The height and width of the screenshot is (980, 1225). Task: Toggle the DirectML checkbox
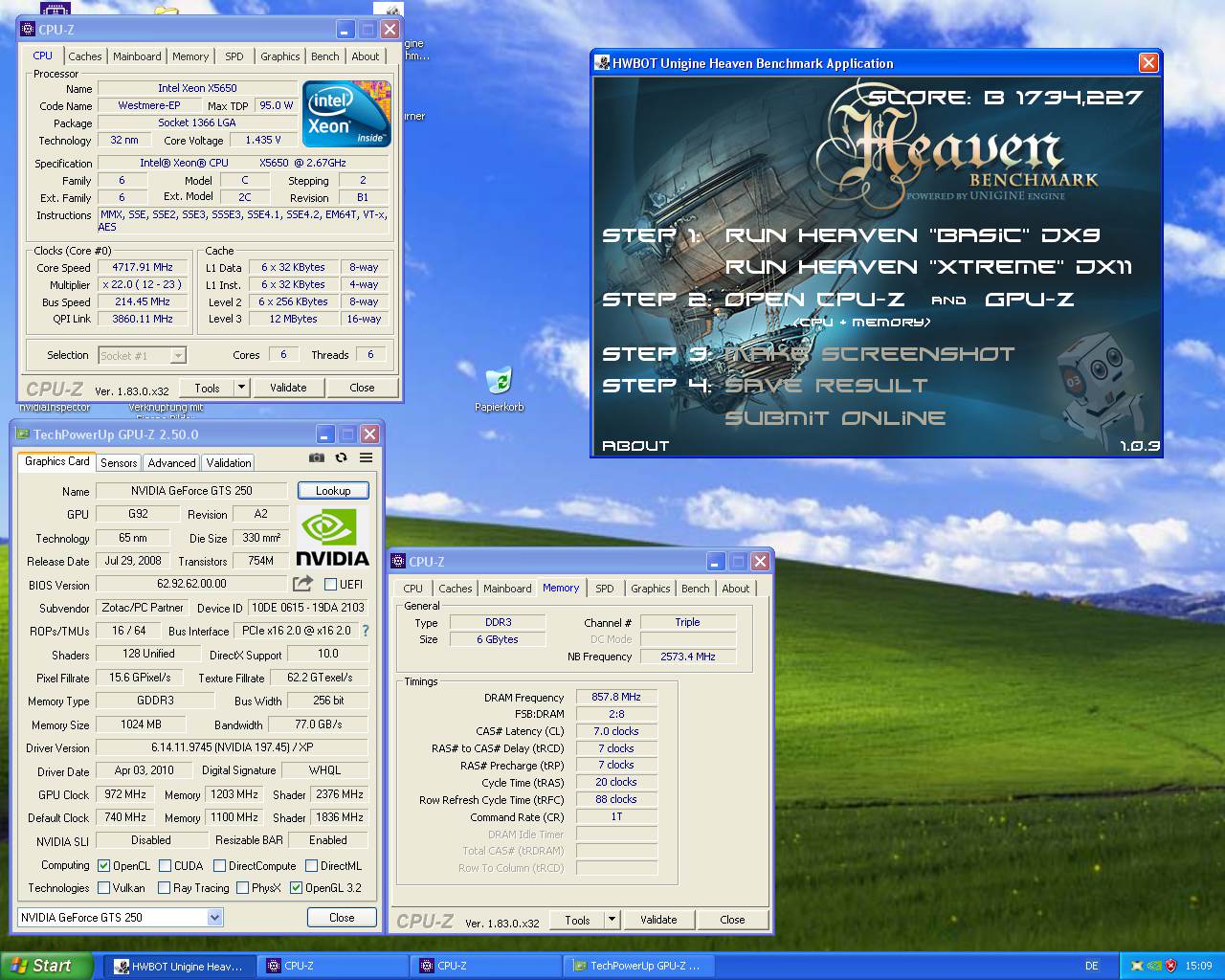(x=311, y=865)
